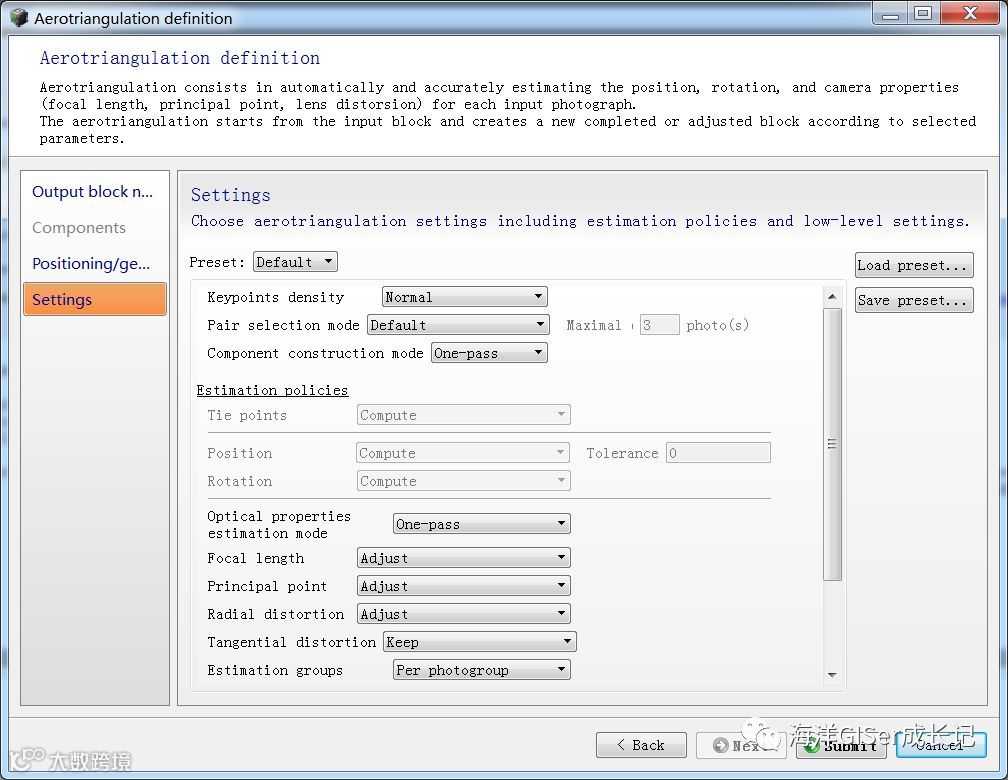1008x780 pixels.
Task: Open Estimation groups dropdown
Action: (482, 670)
